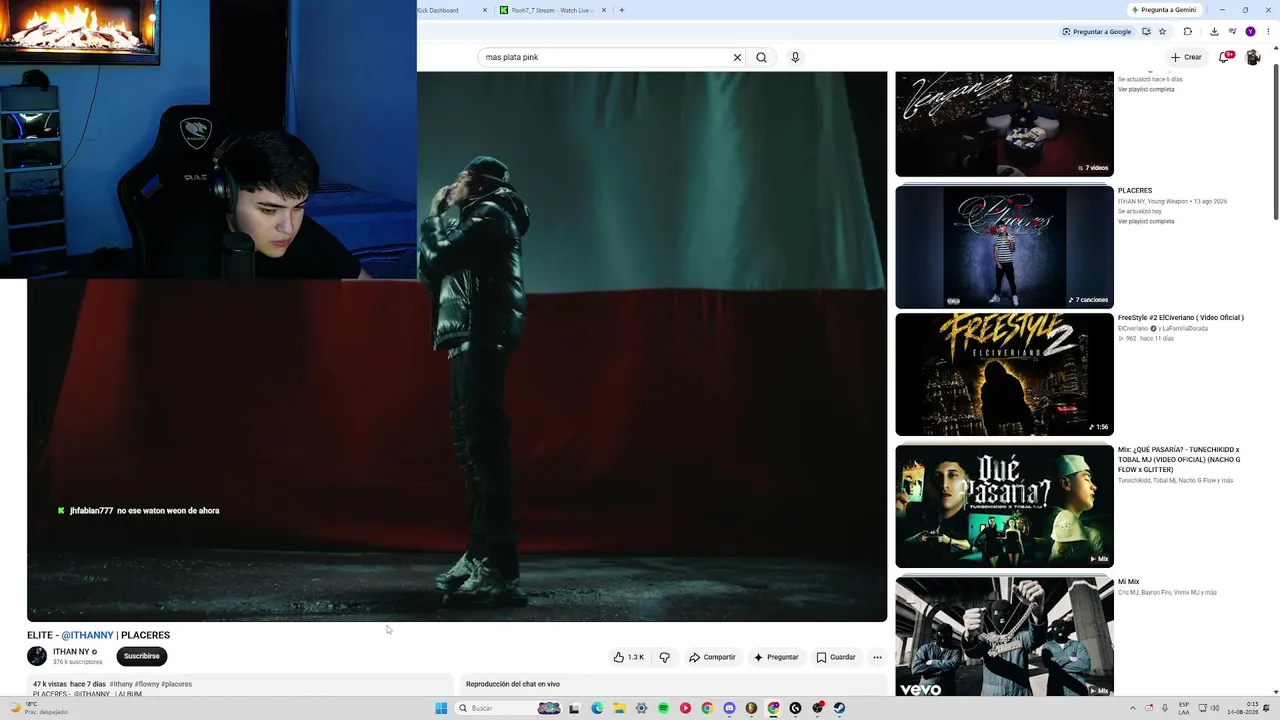Open the Mi Mix vevo thumbnail
Viewport: 1280px width, 720px height.
point(1004,636)
